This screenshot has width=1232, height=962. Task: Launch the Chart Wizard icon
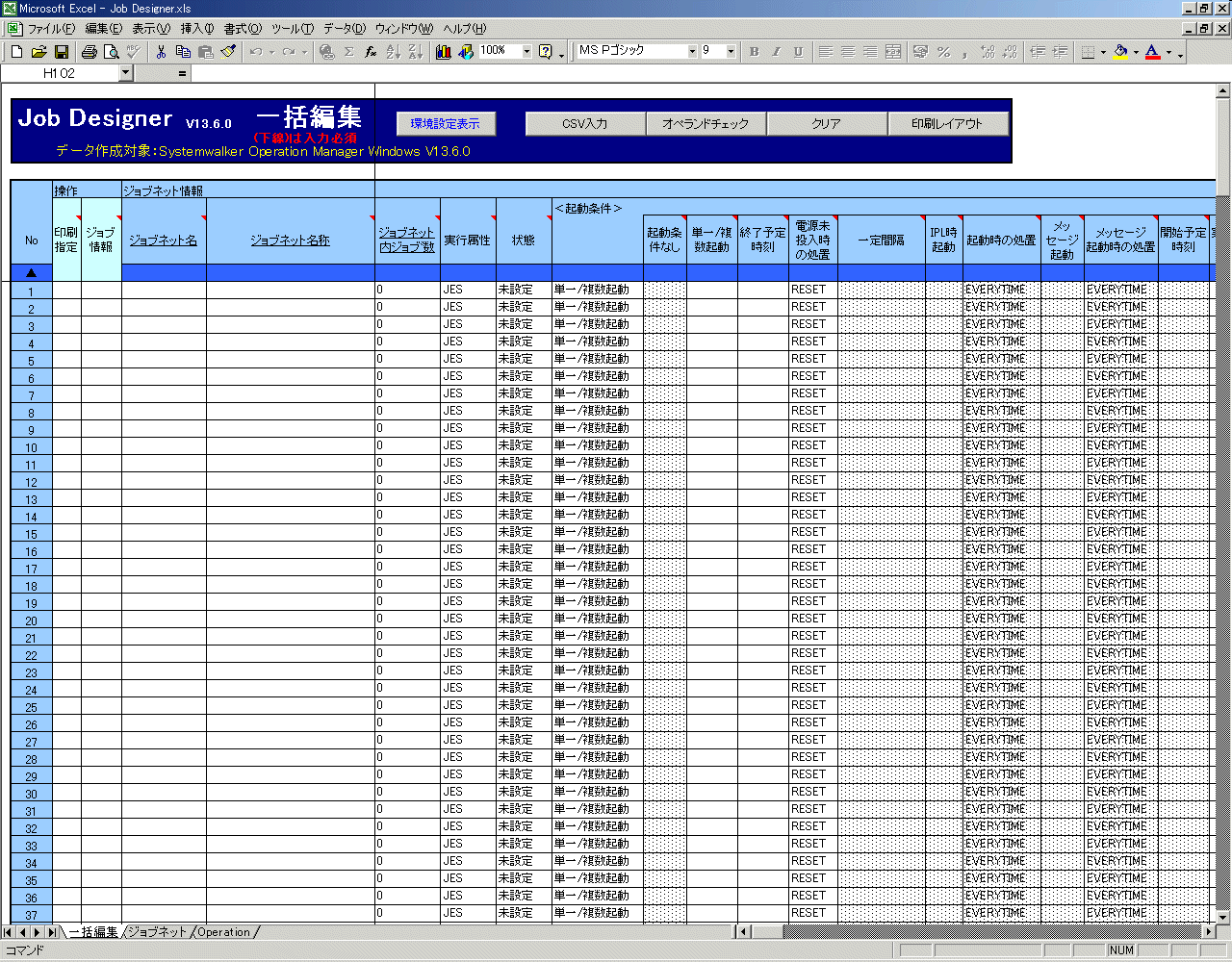[443, 52]
